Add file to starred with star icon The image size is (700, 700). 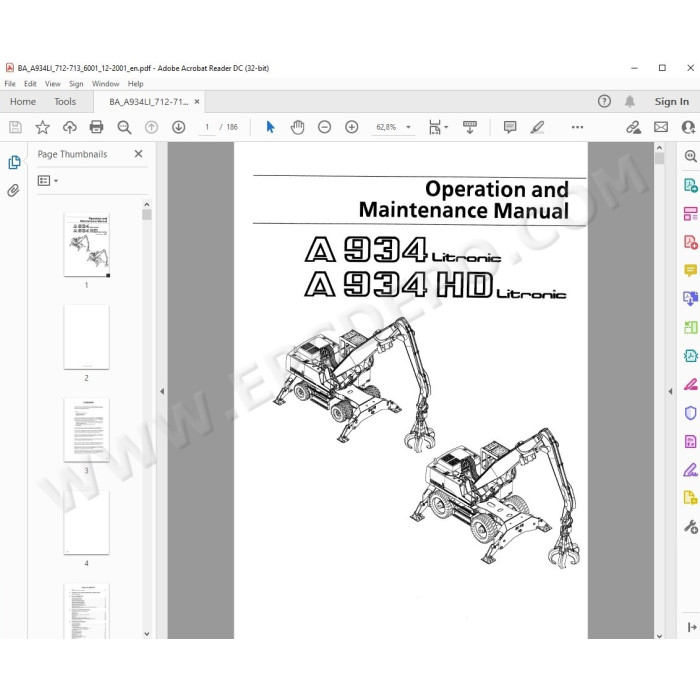point(42,127)
